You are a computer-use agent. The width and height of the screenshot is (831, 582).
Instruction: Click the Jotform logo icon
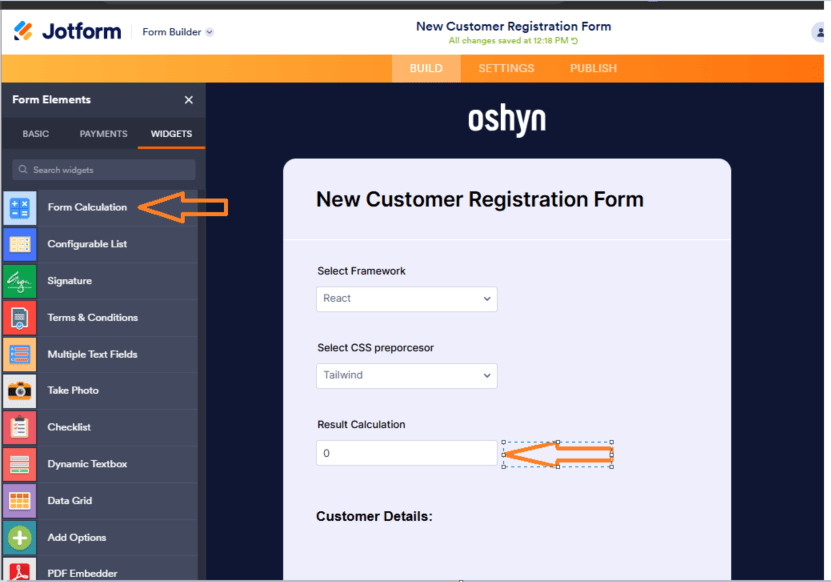pyautogui.click(x=23, y=31)
